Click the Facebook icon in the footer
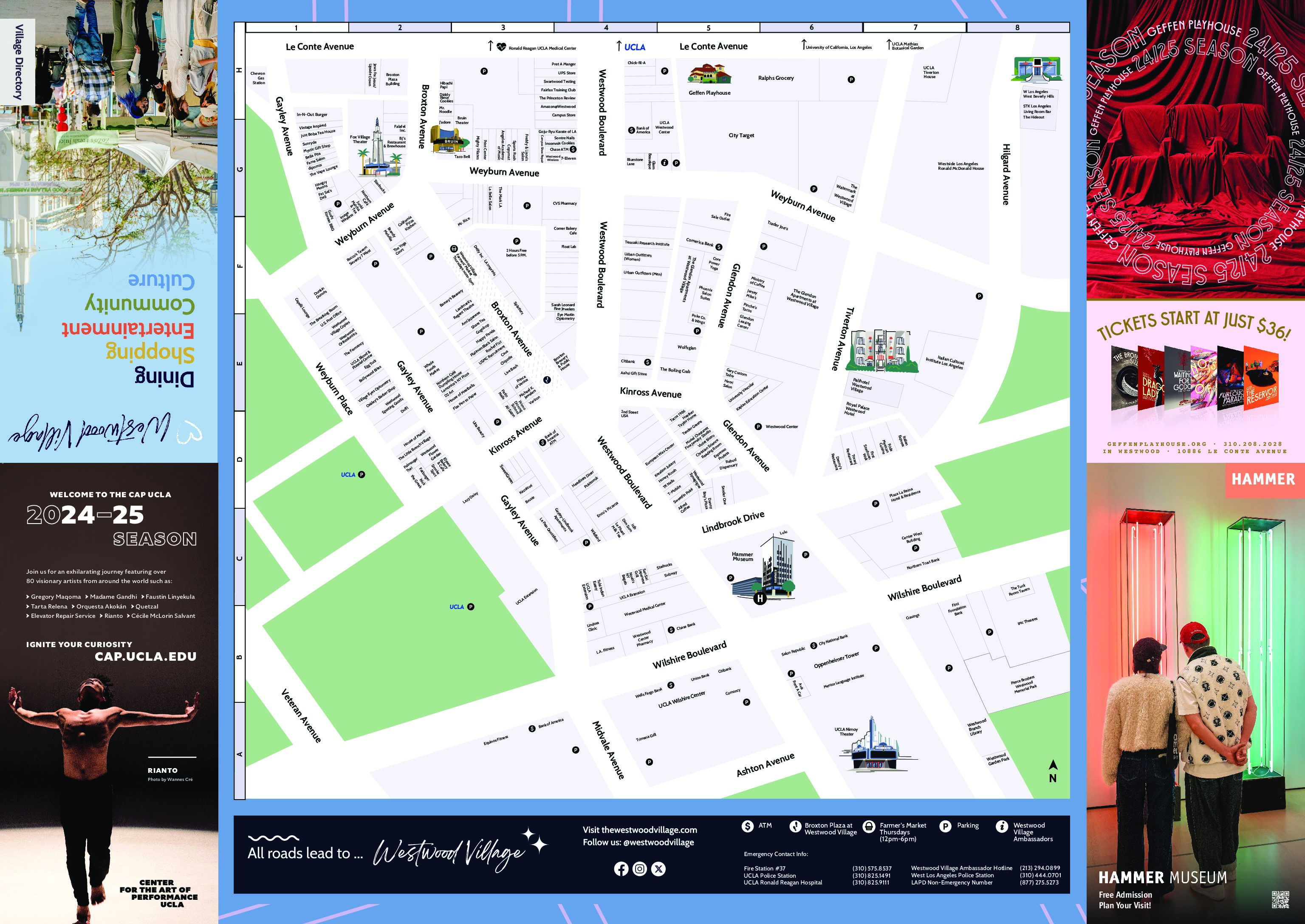The height and width of the screenshot is (924, 1305). tap(621, 869)
